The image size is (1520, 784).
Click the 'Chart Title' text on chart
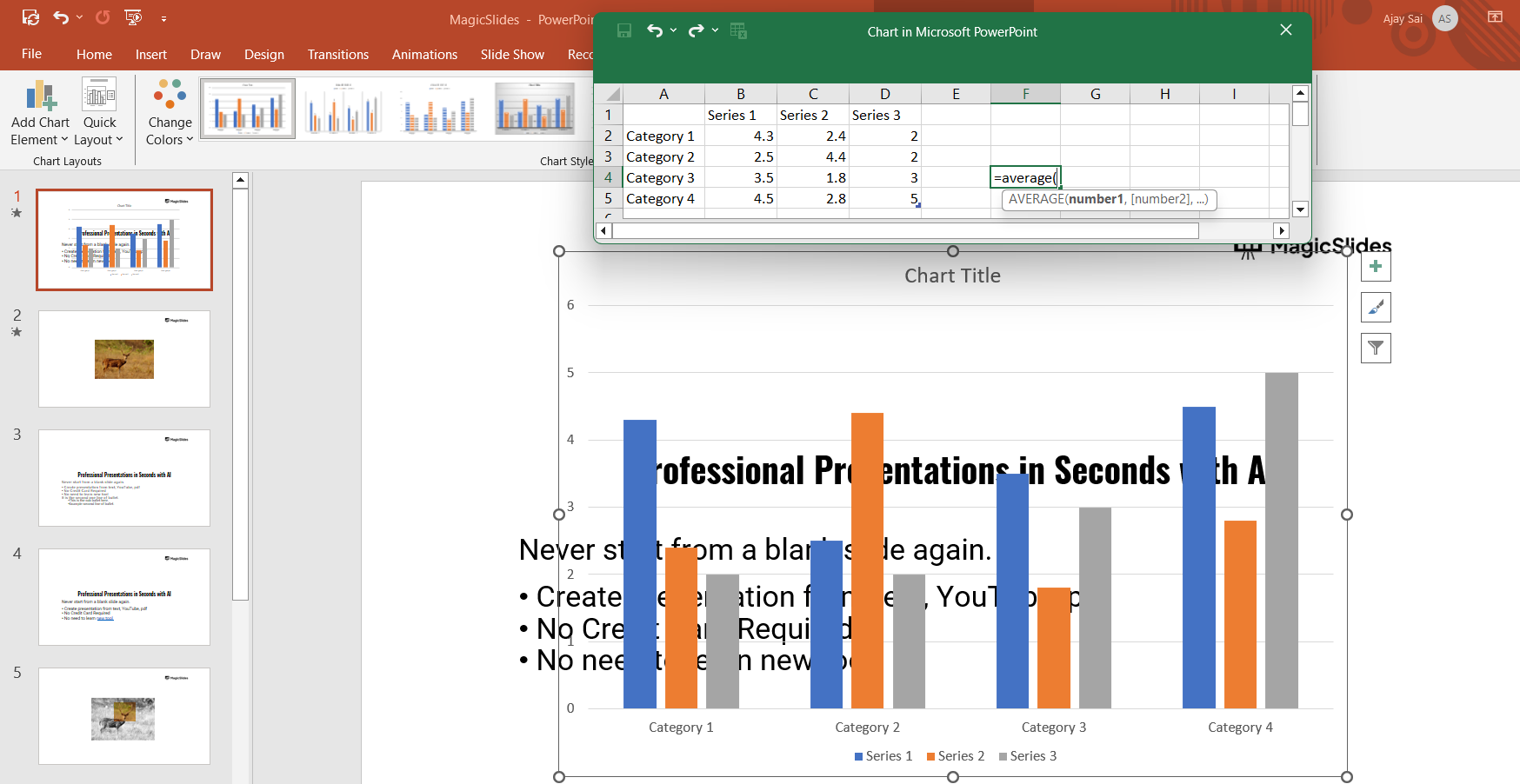click(952, 276)
